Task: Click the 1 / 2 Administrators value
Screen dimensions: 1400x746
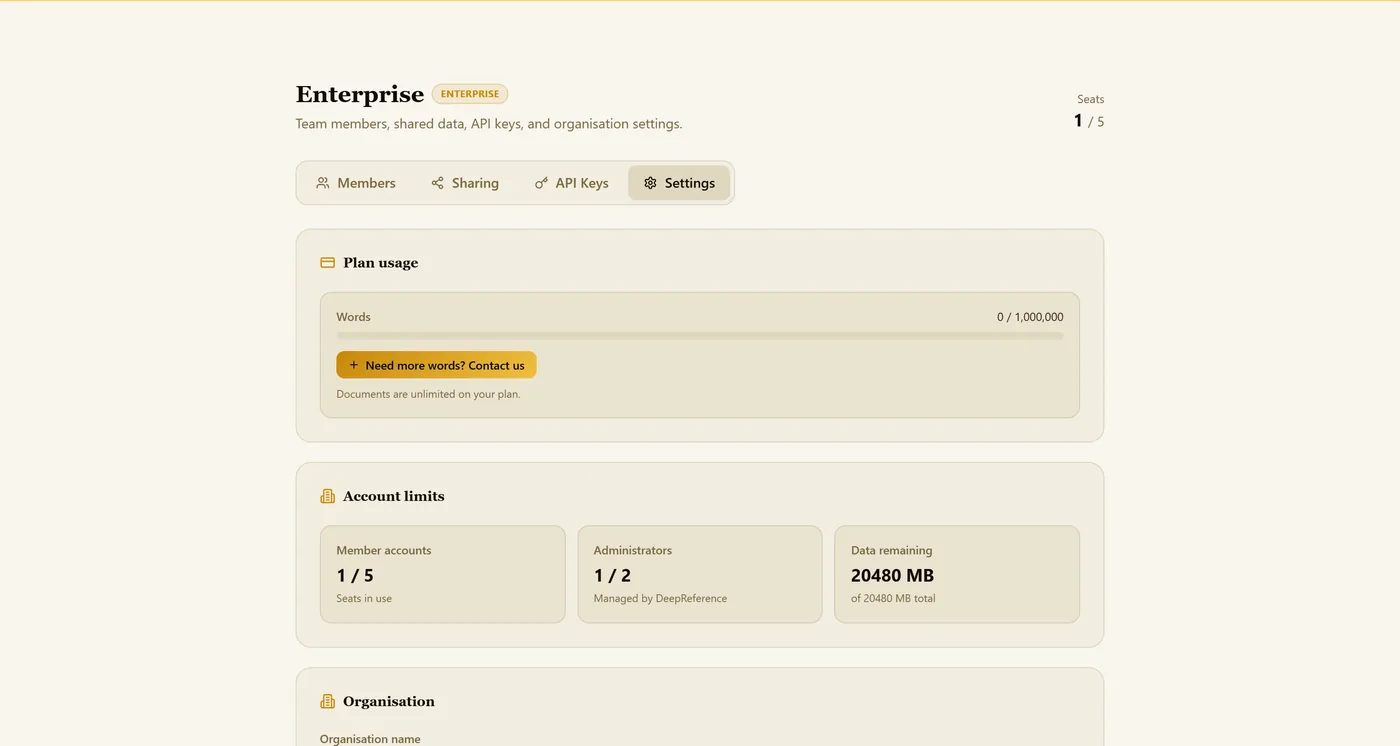Action: [x=612, y=575]
